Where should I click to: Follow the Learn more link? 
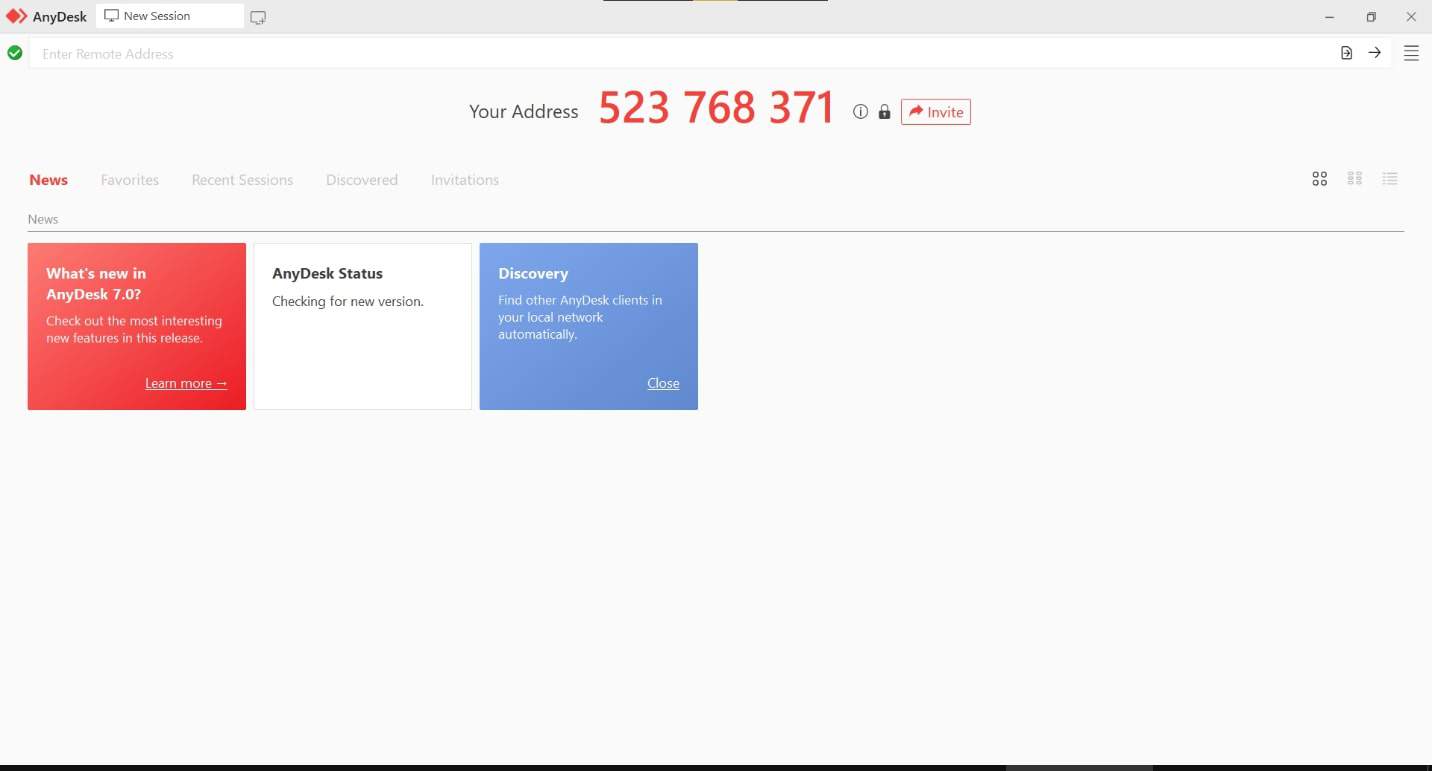186,383
